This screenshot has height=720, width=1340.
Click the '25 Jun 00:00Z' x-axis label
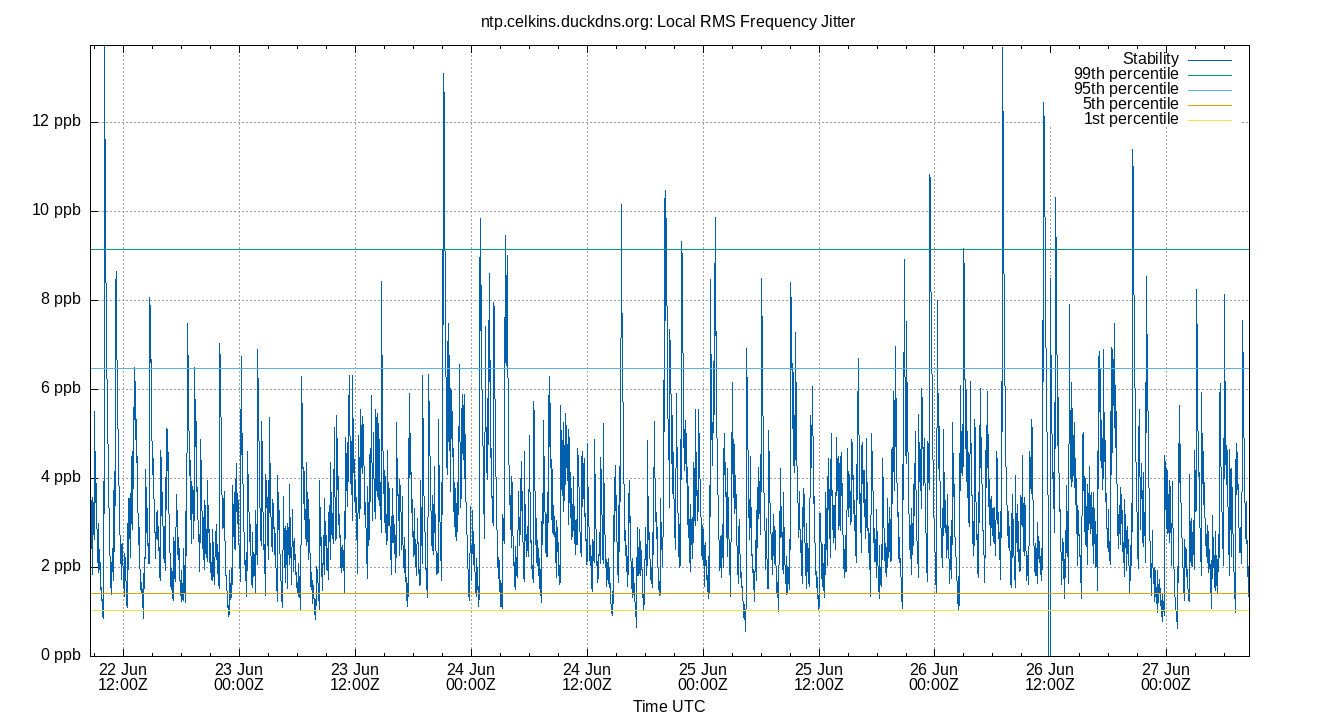coord(703,677)
